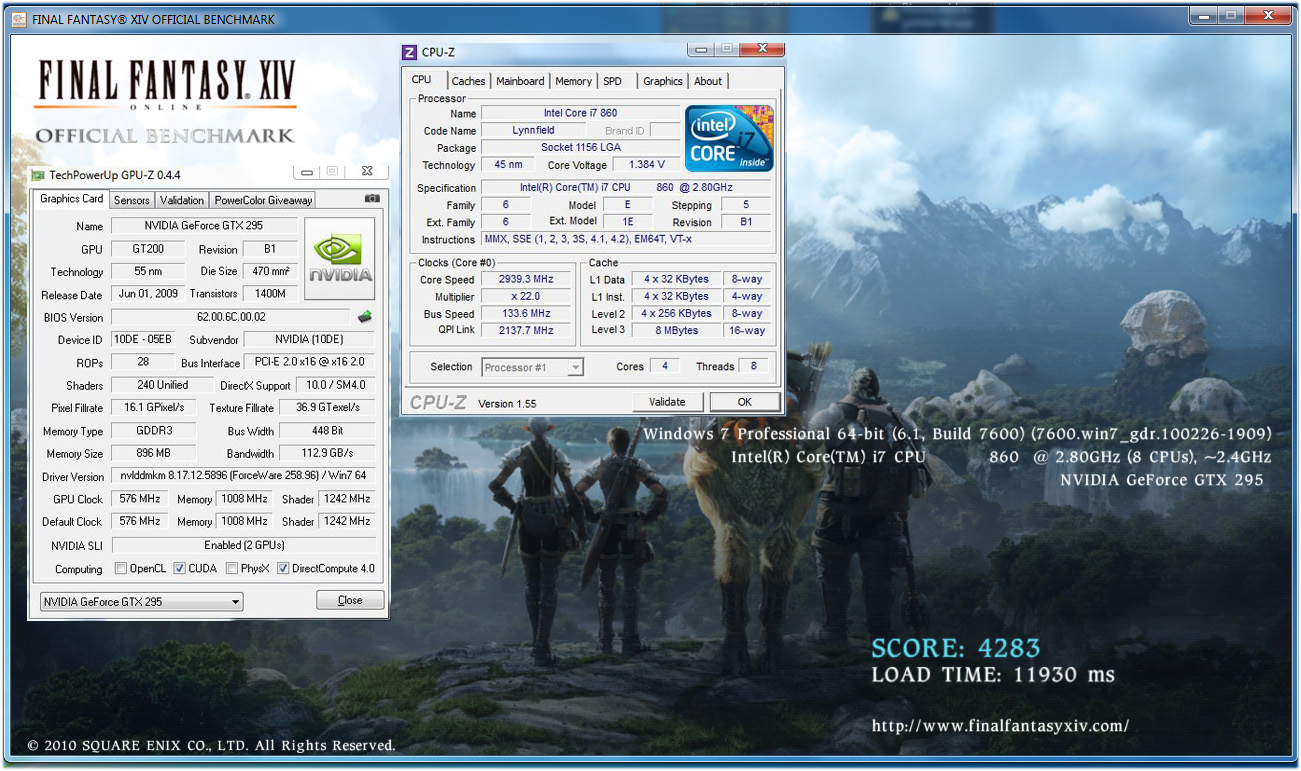
Task: Toggle the OpenCL checkbox
Action: pyautogui.click(x=121, y=569)
